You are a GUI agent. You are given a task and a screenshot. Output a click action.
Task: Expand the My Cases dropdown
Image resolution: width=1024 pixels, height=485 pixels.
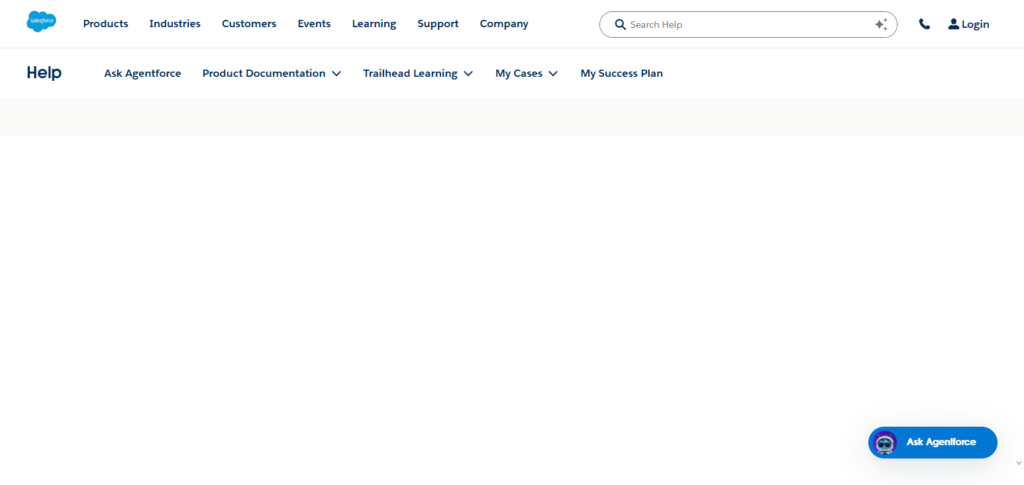526,74
